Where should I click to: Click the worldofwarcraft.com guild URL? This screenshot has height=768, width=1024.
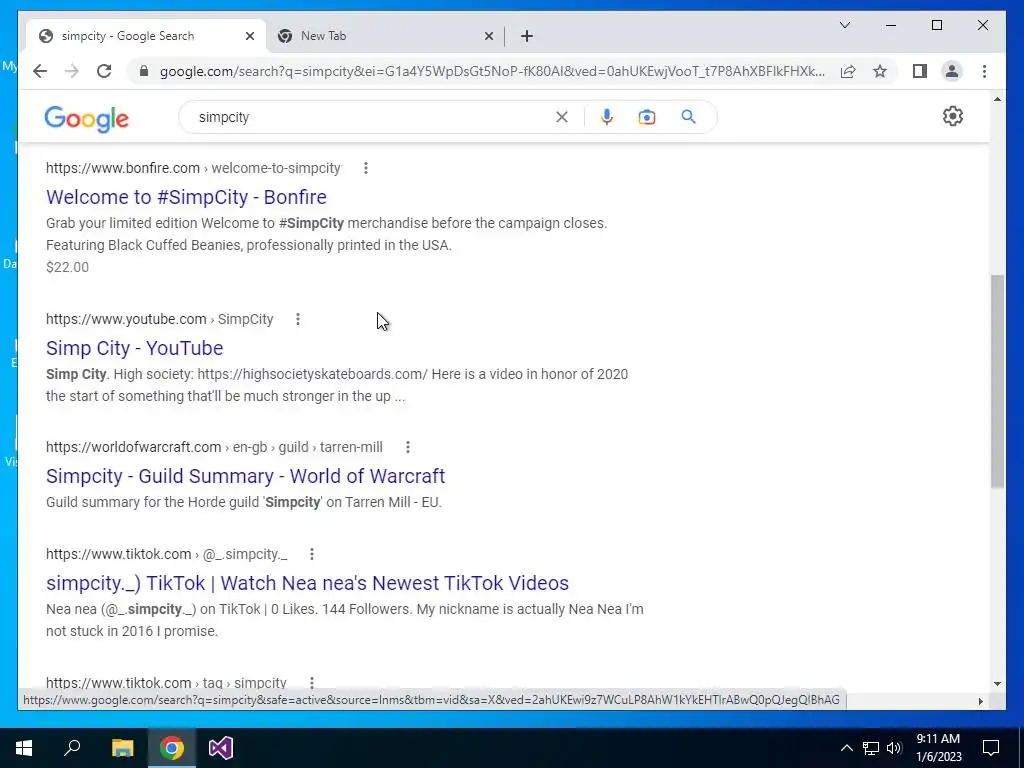(x=214, y=447)
